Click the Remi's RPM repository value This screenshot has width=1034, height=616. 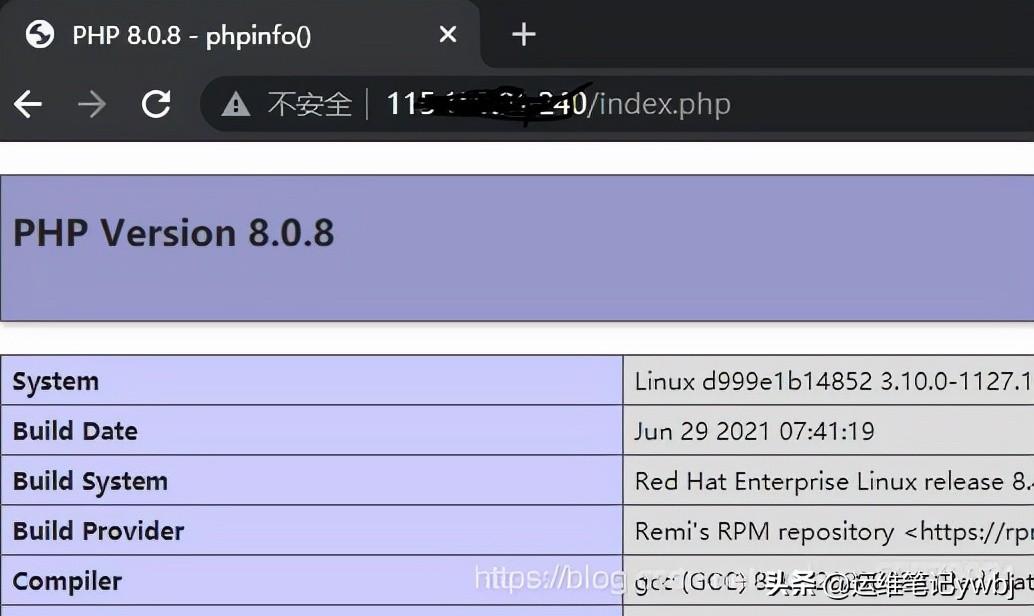pyautogui.click(x=834, y=532)
